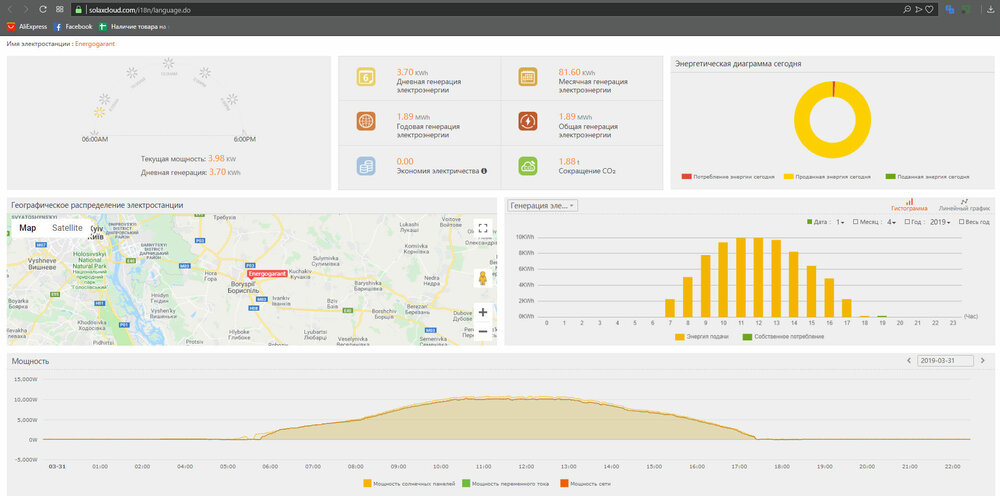Image resolution: width=1000 pixels, height=496 pixels.
Task: Click the 1.88 t CO2 reduction value
Action: click(x=569, y=161)
